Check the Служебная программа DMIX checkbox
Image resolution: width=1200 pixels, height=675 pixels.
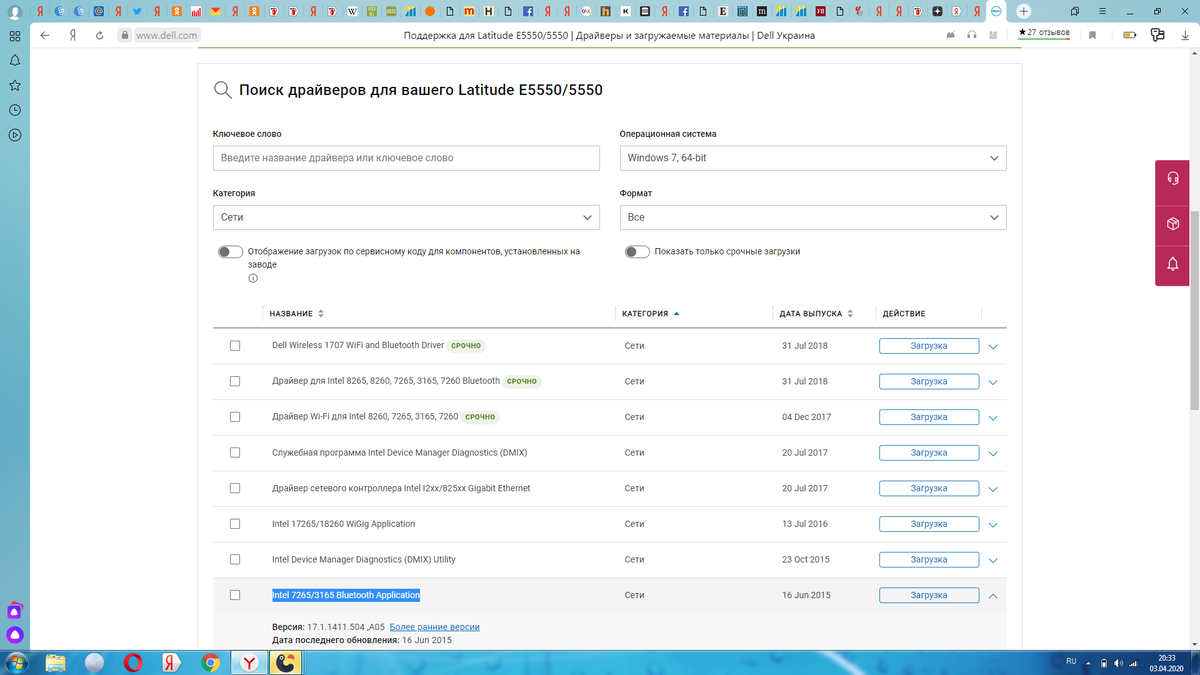pos(235,452)
